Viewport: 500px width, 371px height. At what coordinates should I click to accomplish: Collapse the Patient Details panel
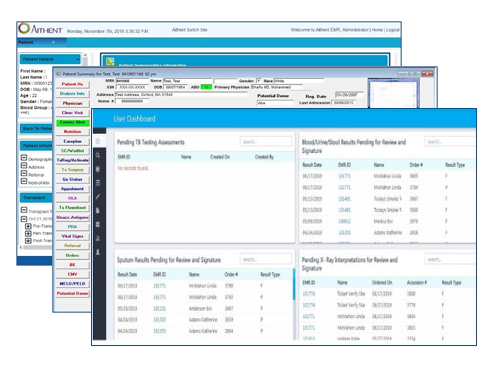[78, 59]
